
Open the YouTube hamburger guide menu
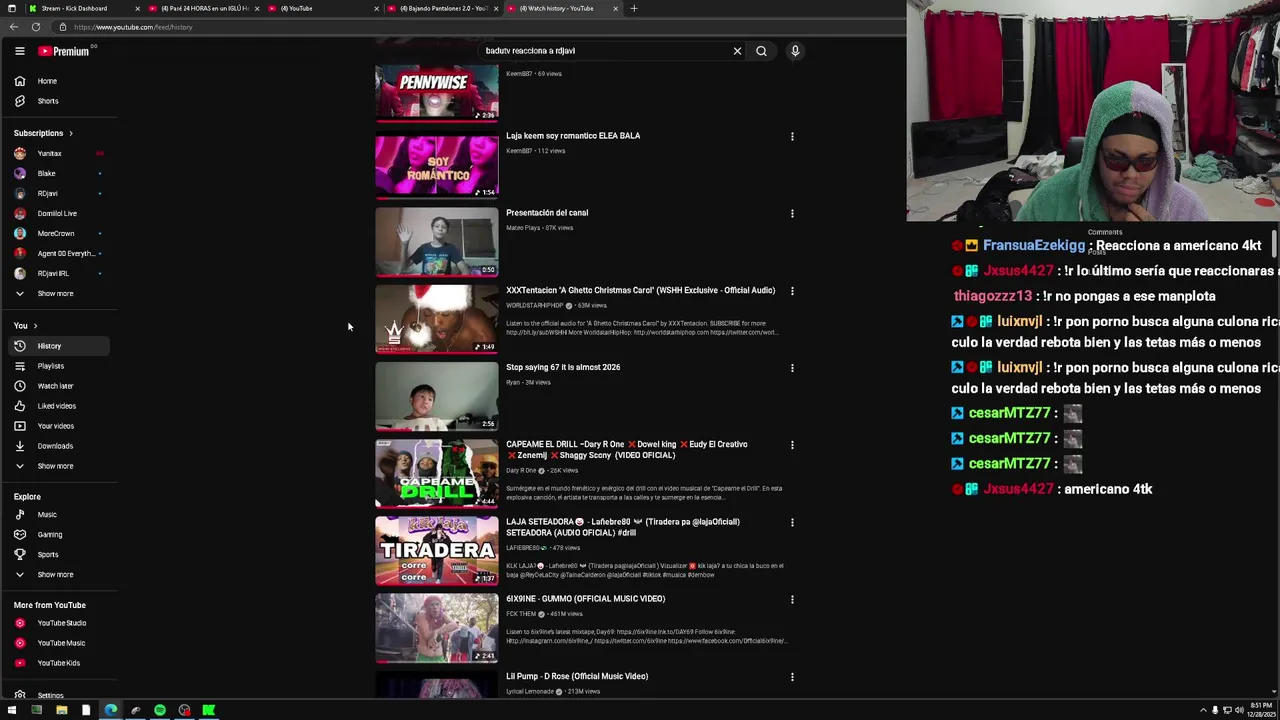tap(19, 51)
